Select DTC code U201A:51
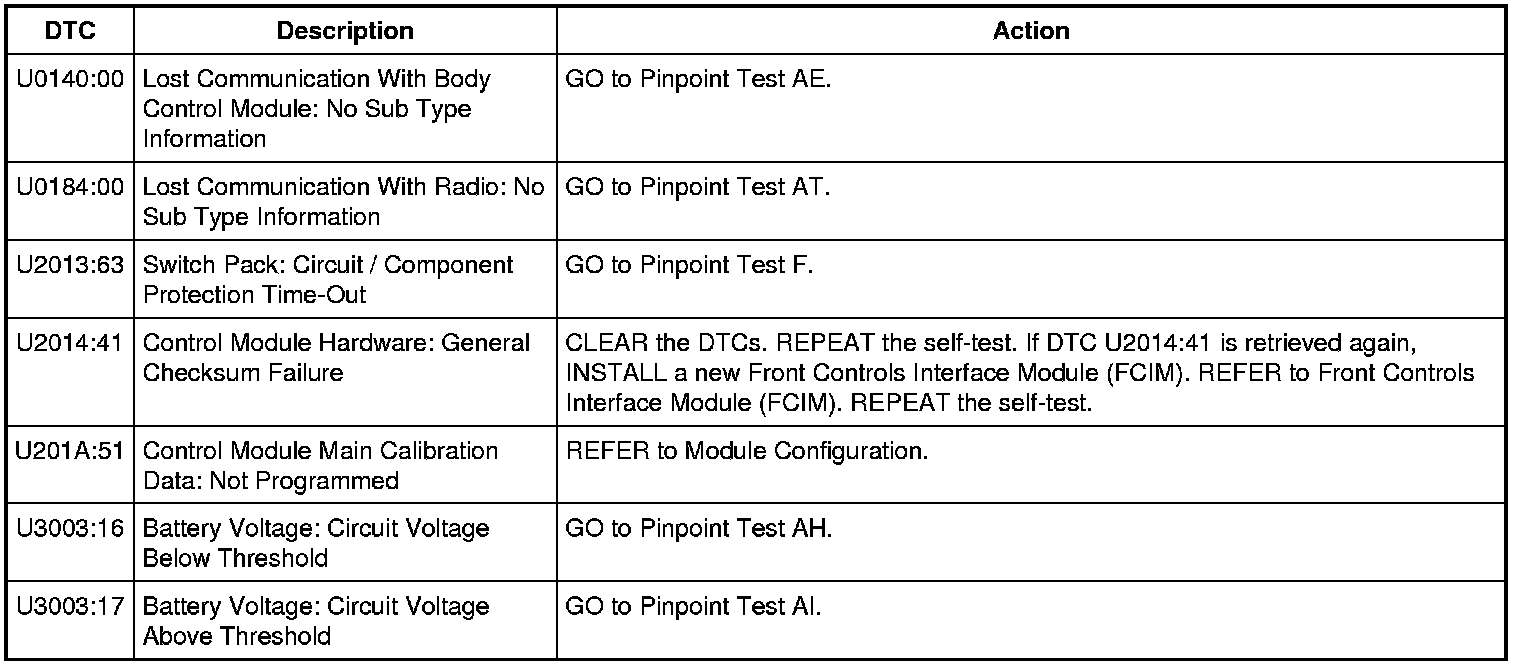This screenshot has width=1520, height=666. point(70,451)
